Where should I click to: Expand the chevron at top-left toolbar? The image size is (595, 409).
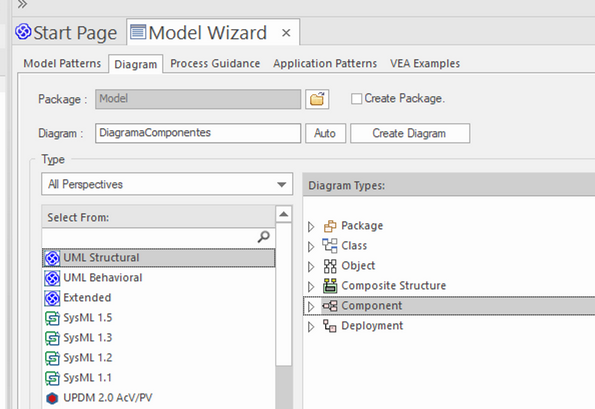click(22, 5)
